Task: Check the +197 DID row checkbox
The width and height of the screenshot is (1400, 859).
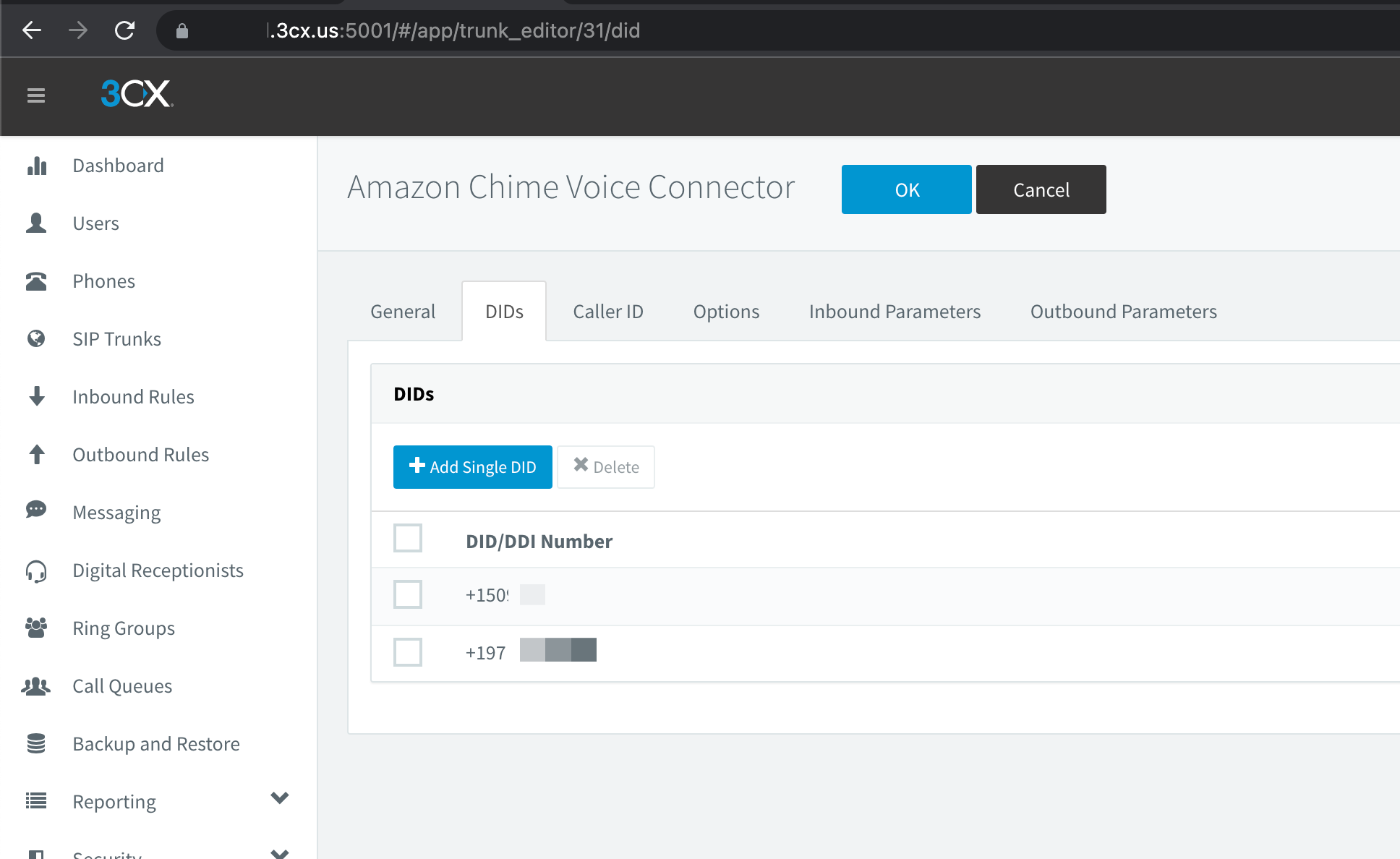Action: click(x=408, y=652)
